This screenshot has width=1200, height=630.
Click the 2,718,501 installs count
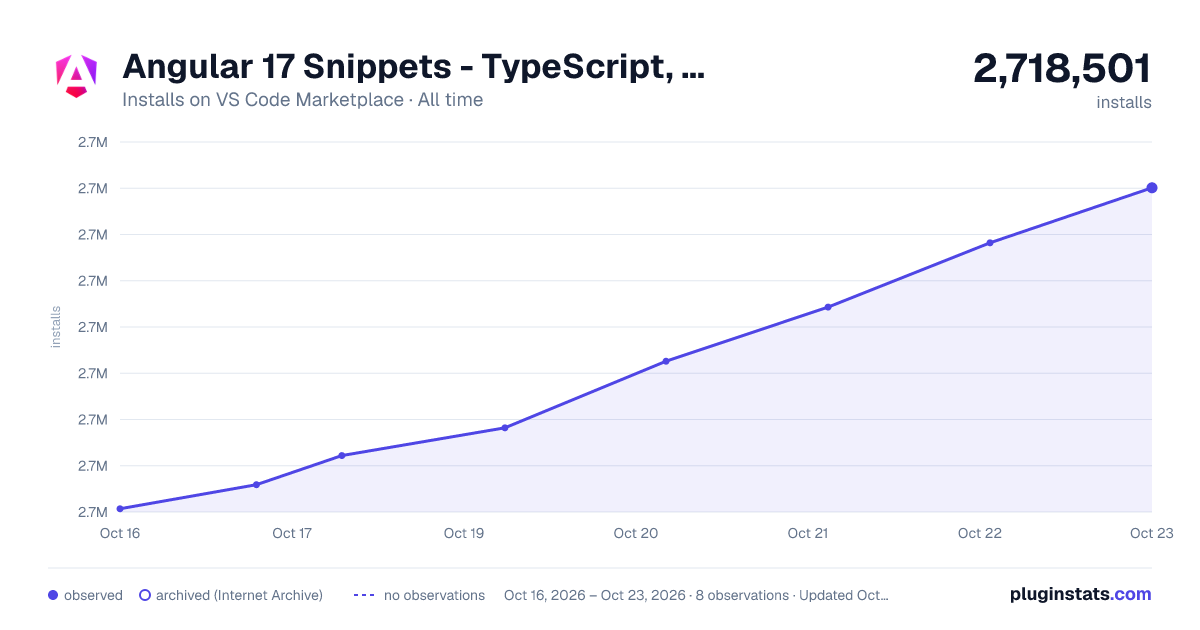(1062, 69)
